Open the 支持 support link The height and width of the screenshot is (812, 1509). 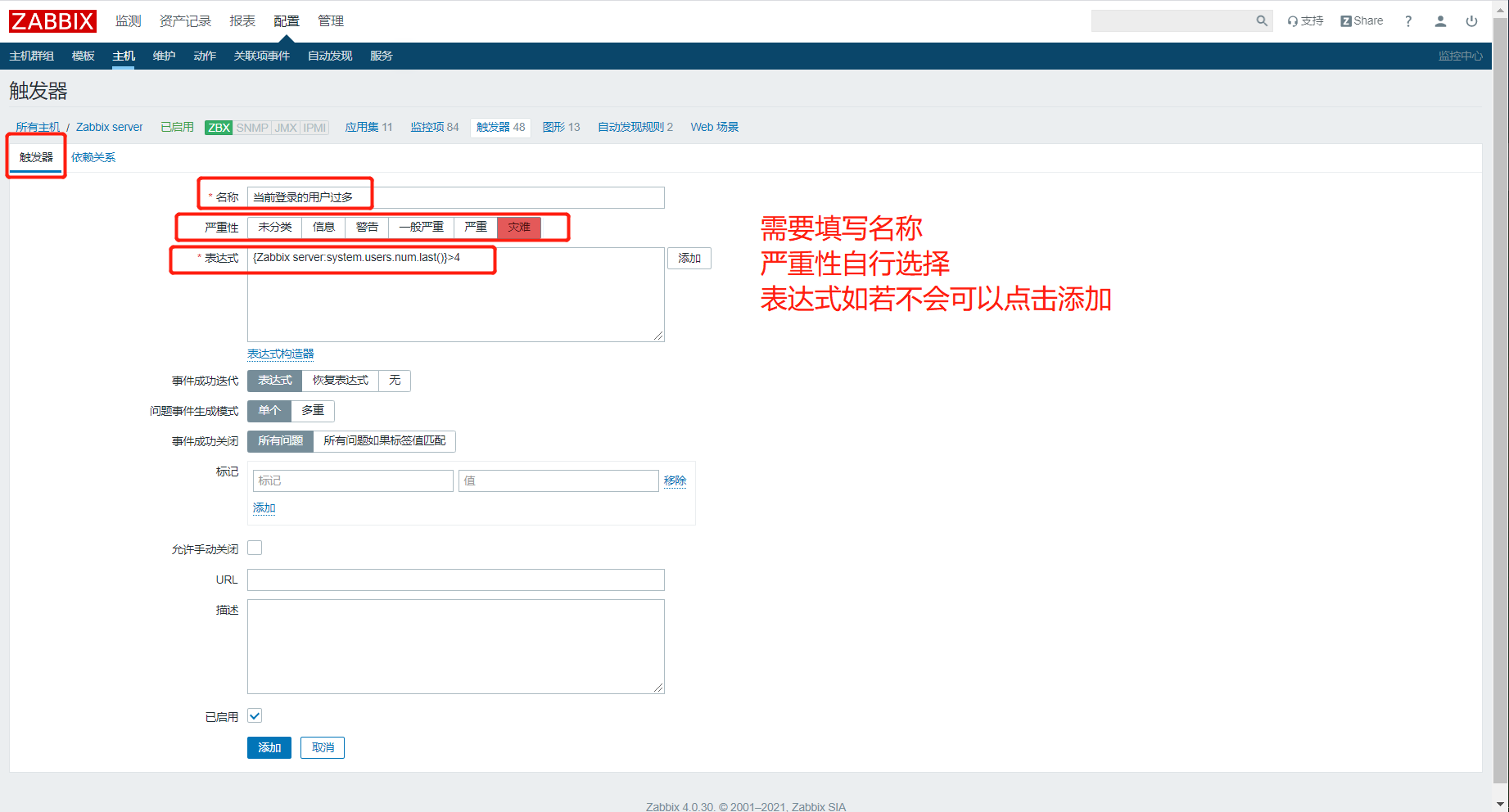pos(1305,21)
